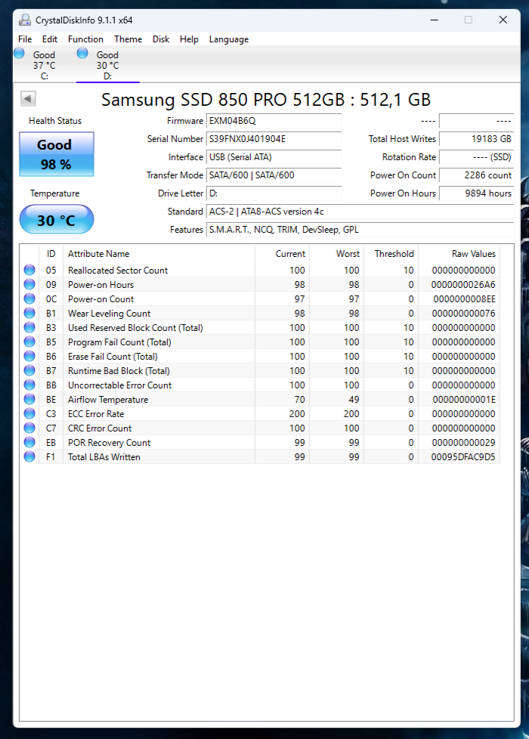Open the Disk menu
Viewport: 529px width, 739px height.
pos(161,39)
